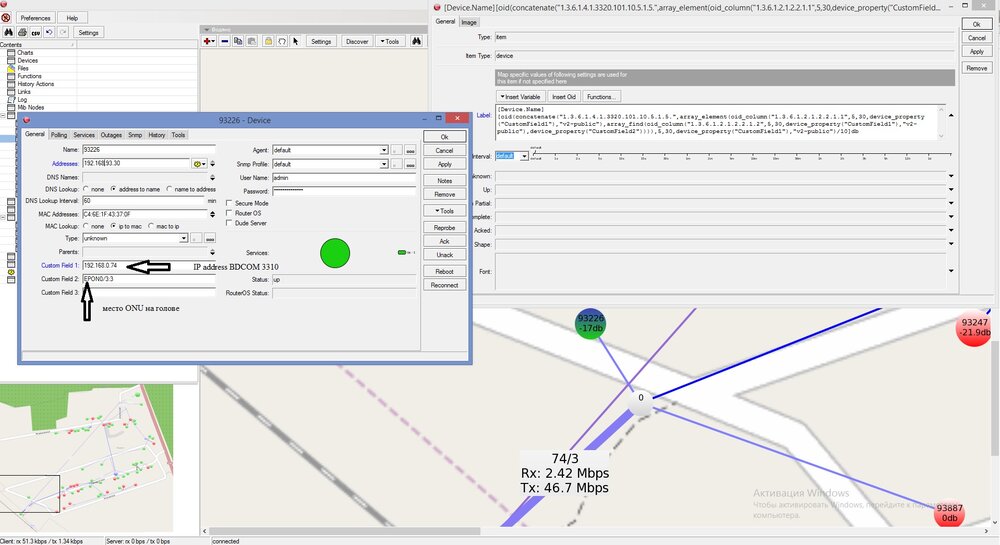
Task: Open the Image tab in label dialog
Action: pyautogui.click(x=468, y=22)
